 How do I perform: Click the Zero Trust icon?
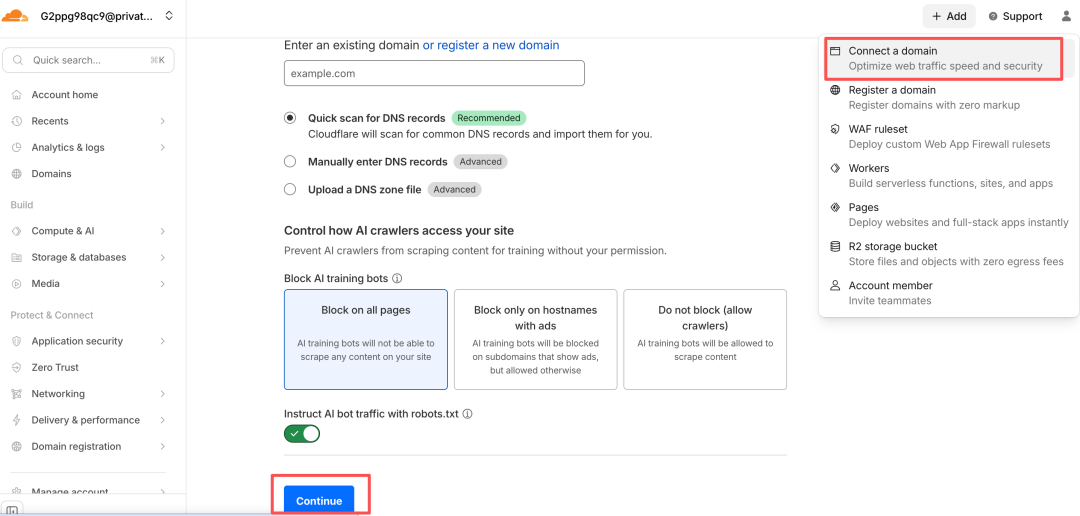pos(17,367)
